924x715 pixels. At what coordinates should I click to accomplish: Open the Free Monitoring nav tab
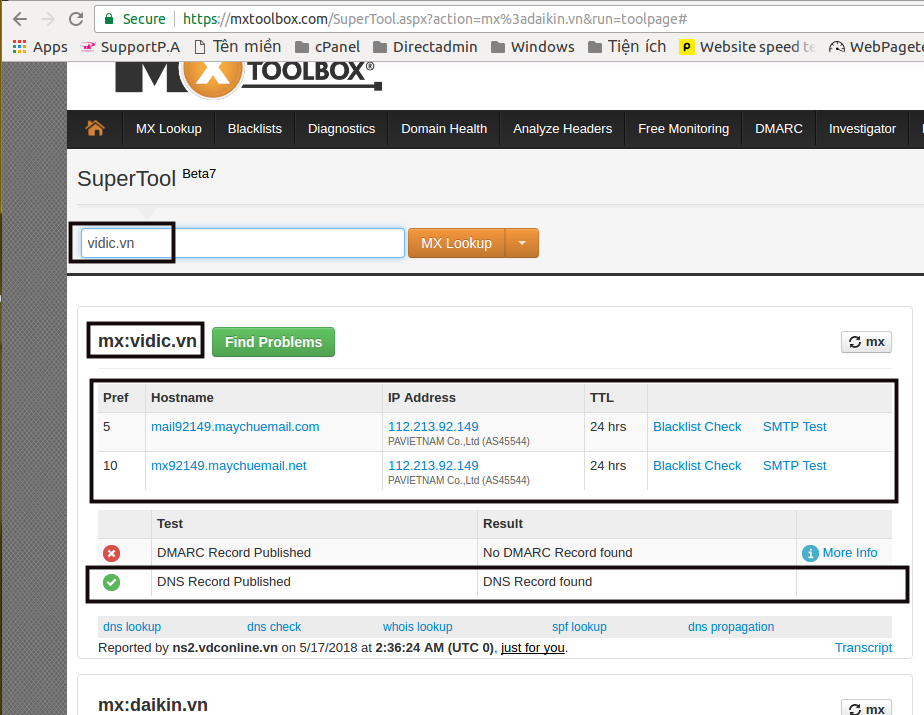tap(683, 128)
